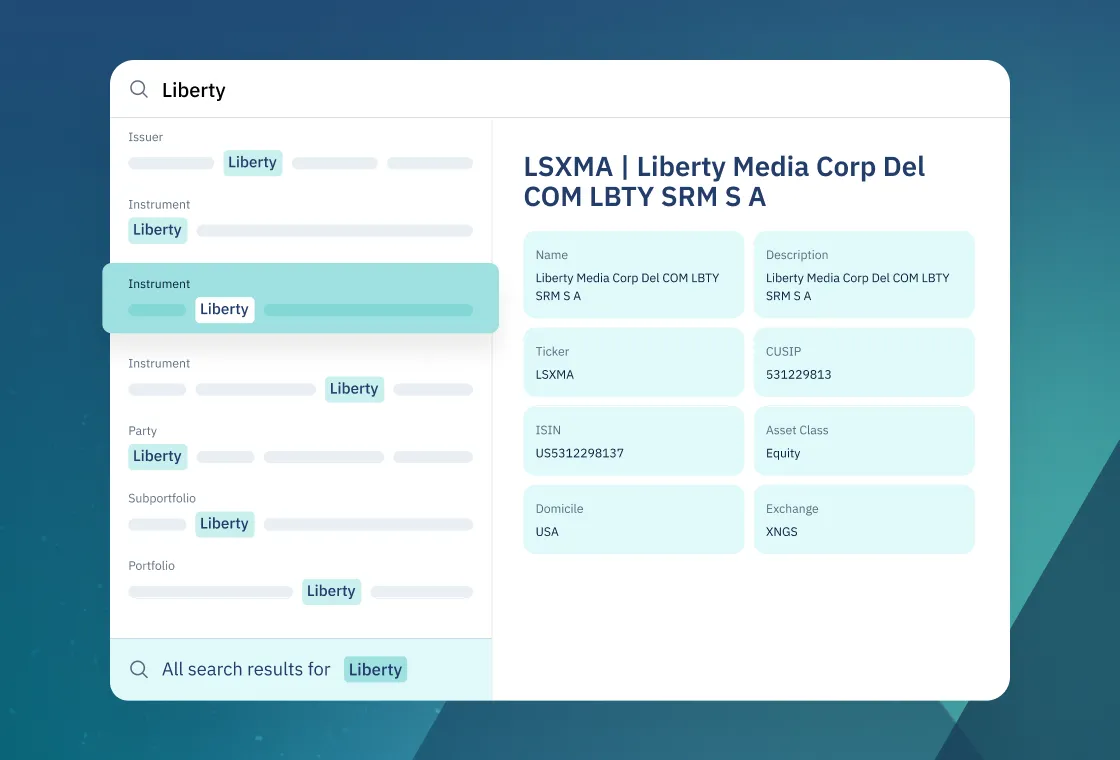Click the search field containing Liberty
This screenshot has height=760, width=1120.
(559, 89)
